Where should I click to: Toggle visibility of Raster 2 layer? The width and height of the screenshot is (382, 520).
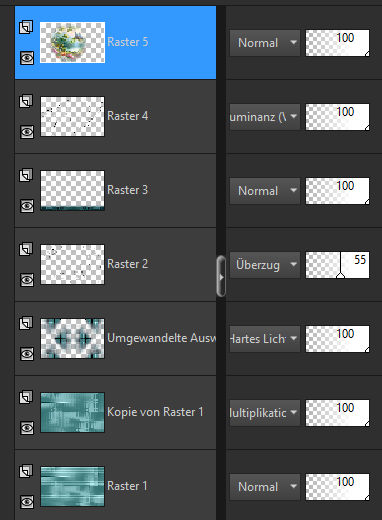coord(27,280)
